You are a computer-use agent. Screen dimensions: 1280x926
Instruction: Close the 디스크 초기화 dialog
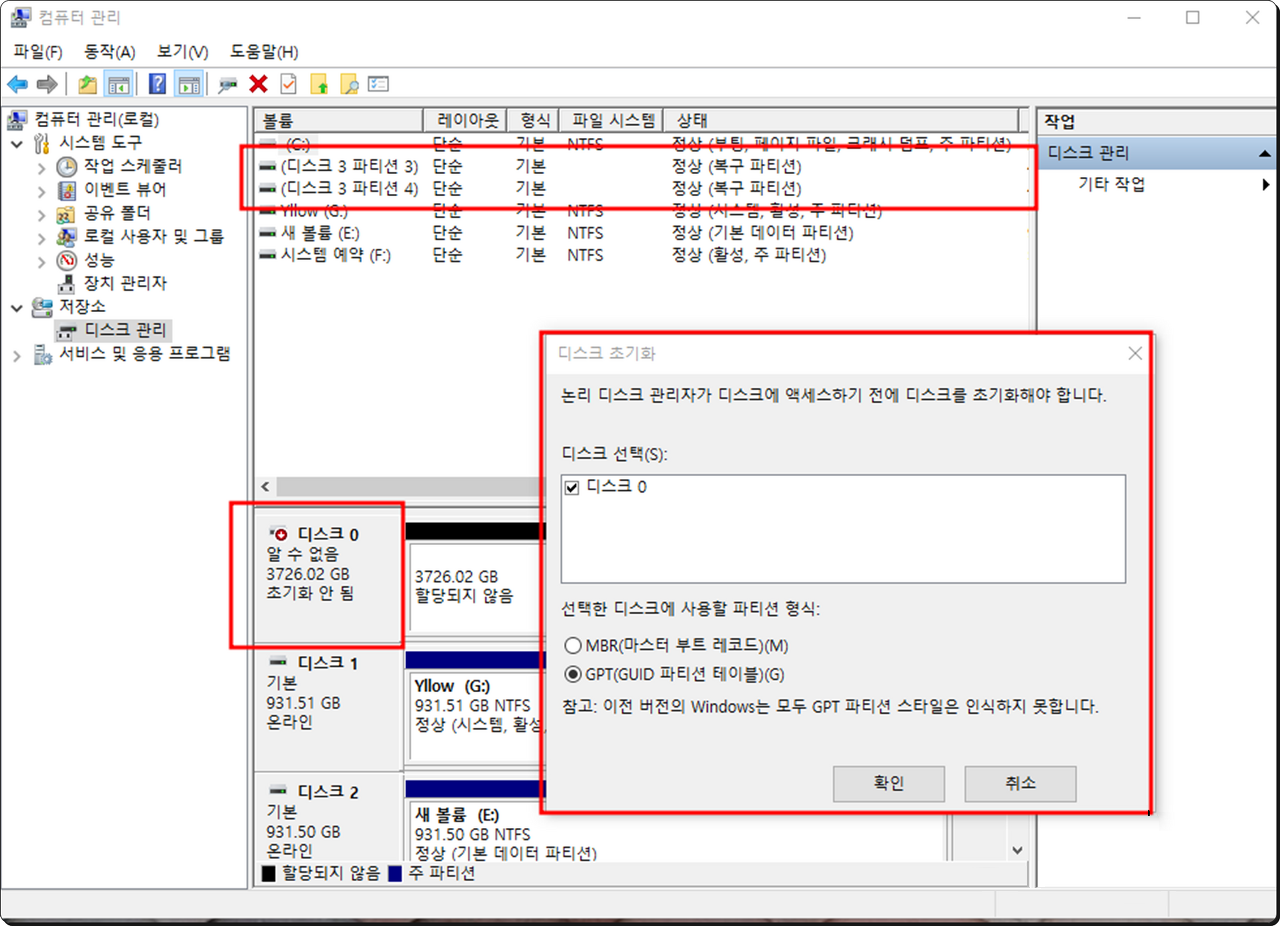[1134, 353]
